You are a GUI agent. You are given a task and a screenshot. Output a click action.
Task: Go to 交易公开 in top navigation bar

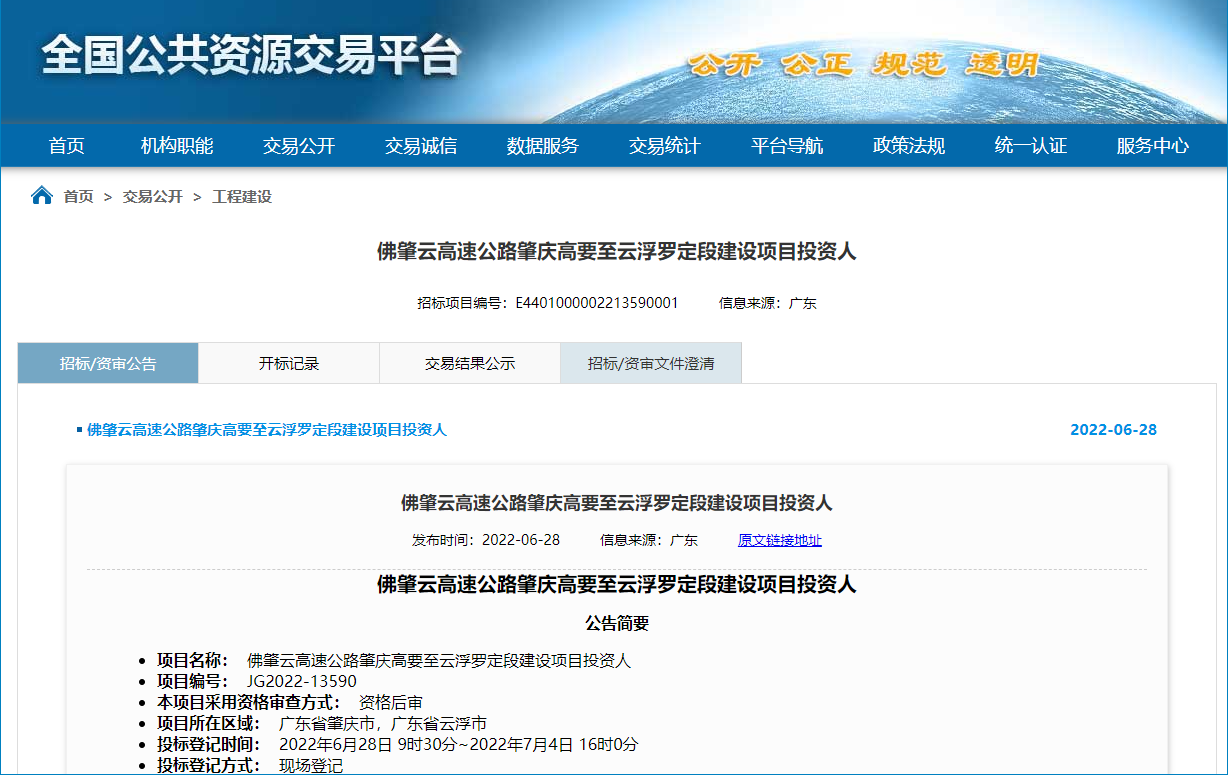(299, 146)
